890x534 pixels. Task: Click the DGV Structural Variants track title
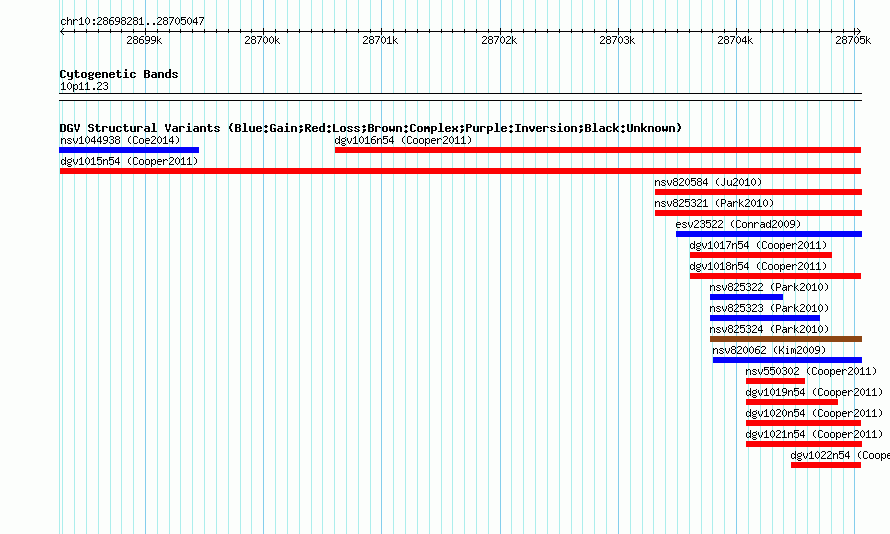tap(371, 128)
